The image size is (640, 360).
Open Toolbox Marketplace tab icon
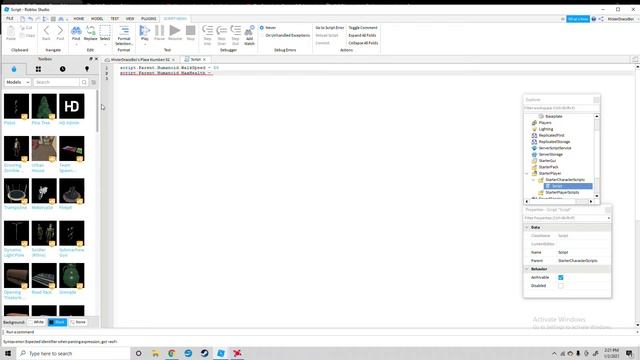coord(14,69)
